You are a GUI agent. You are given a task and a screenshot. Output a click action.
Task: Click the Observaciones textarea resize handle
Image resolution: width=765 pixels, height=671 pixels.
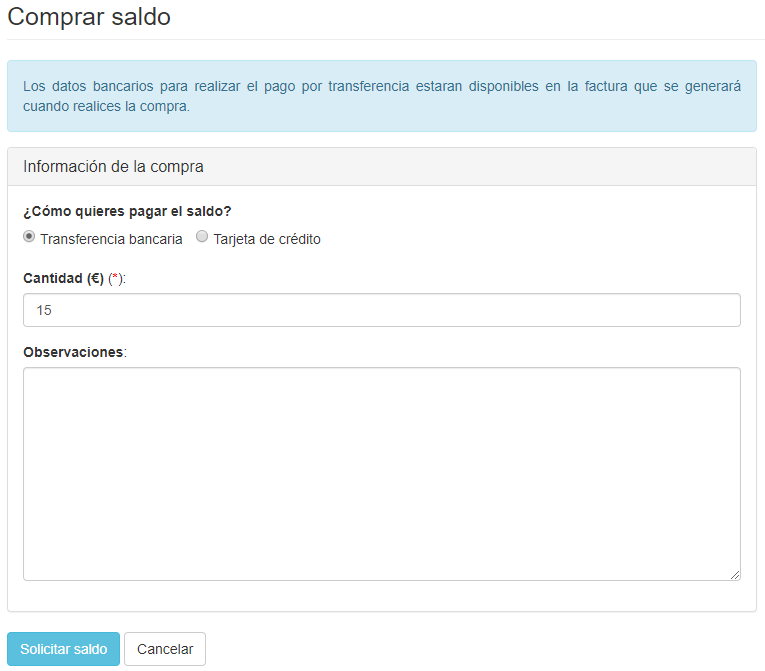(x=735, y=575)
